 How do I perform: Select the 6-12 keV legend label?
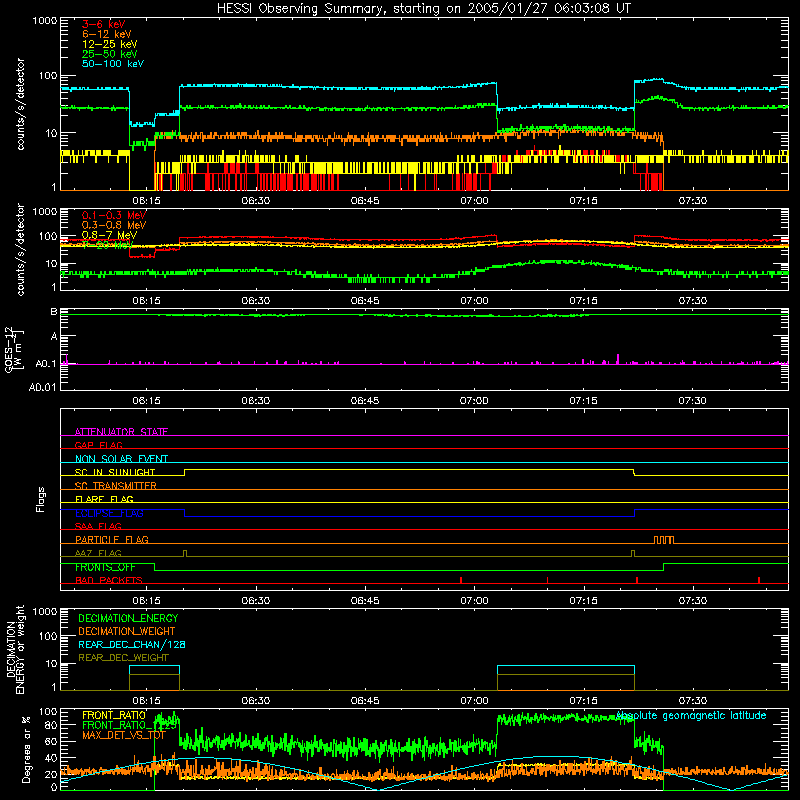pyautogui.click(x=106, y=34)
